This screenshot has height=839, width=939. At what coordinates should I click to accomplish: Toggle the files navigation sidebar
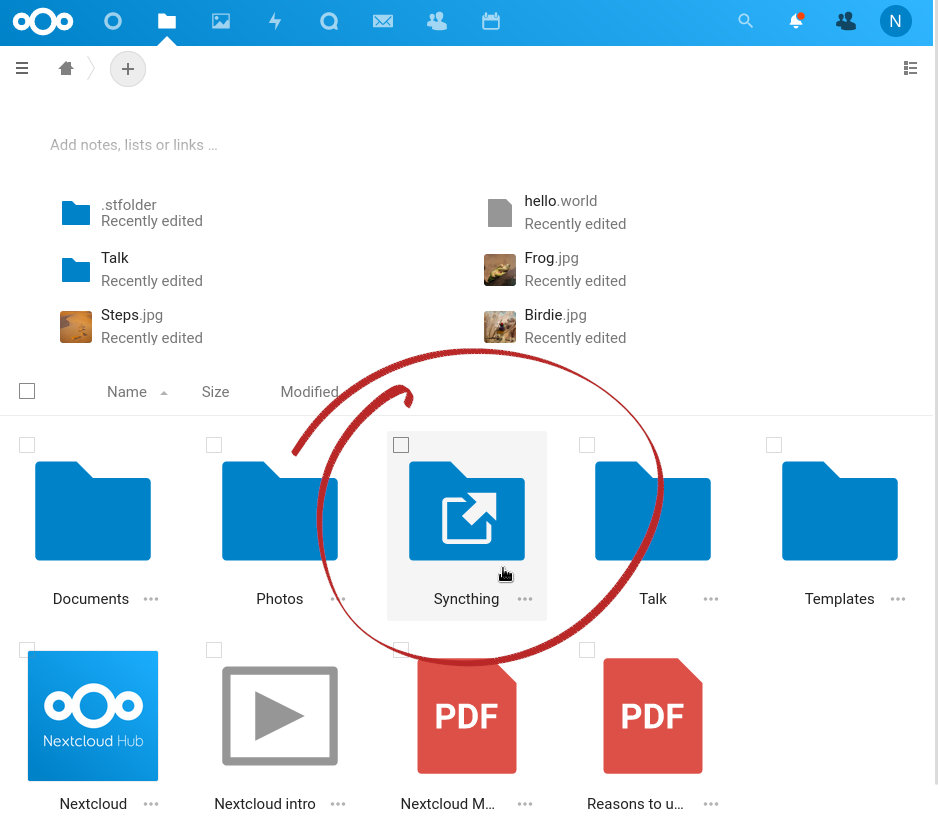[22, 68]
